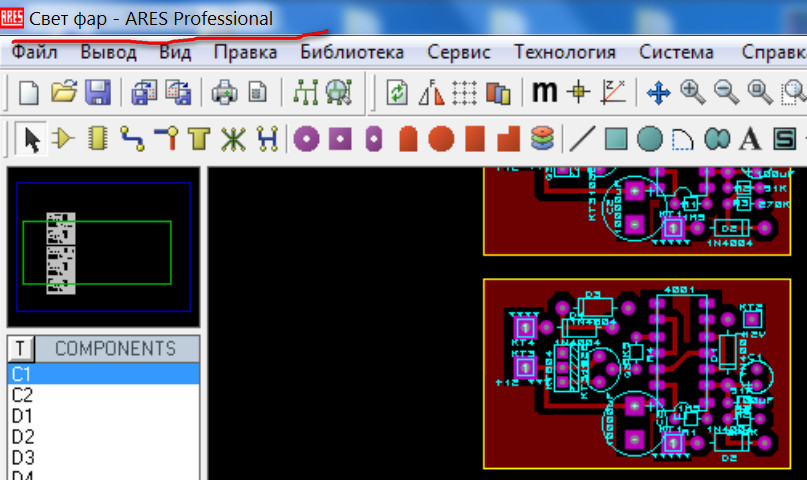This screenshot has width=807, height=480.
Task: Select the DIL pad tool
Action: click(374, 139)
